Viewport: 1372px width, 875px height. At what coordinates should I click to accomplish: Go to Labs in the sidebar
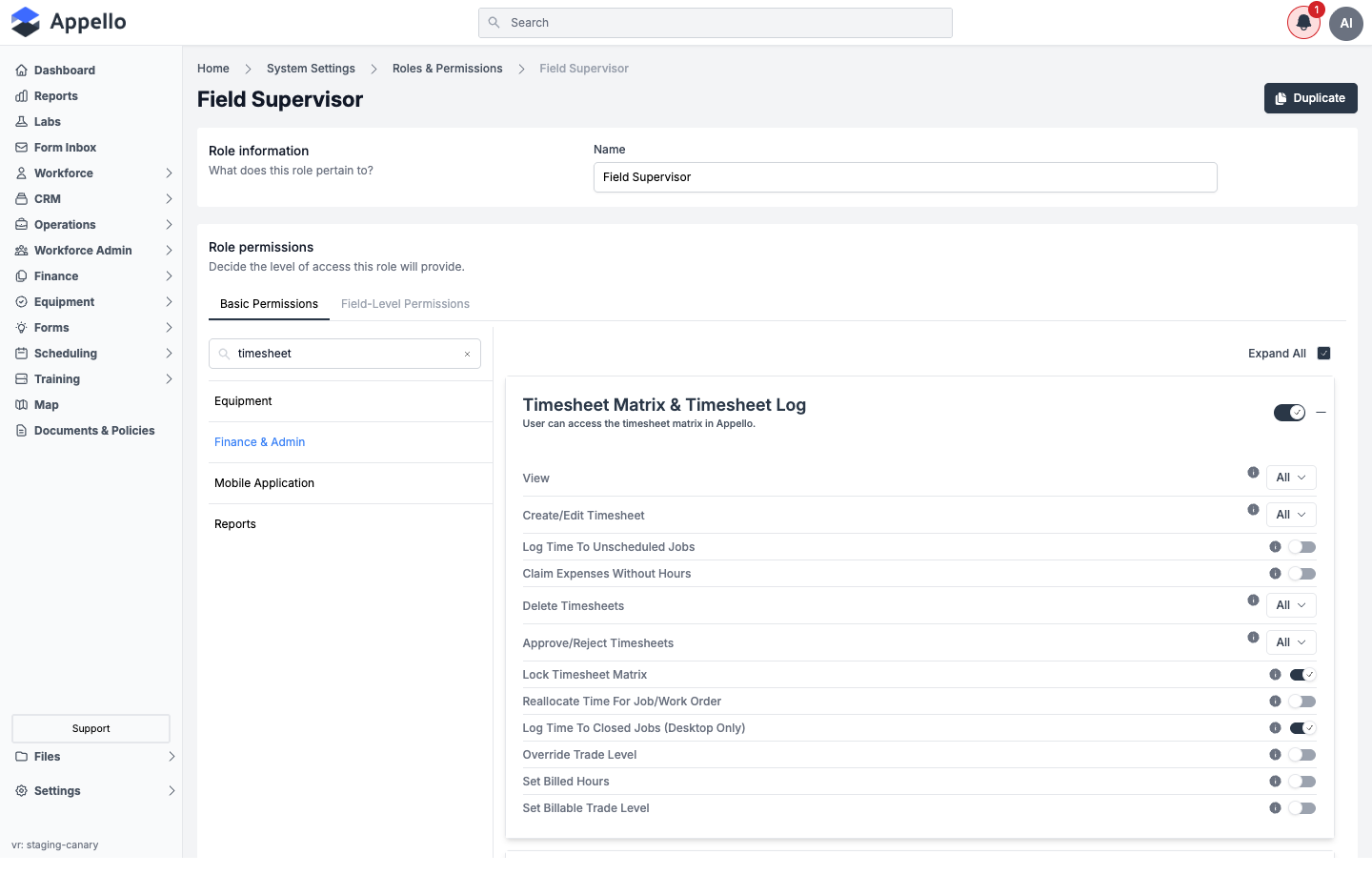coord(48,122)
